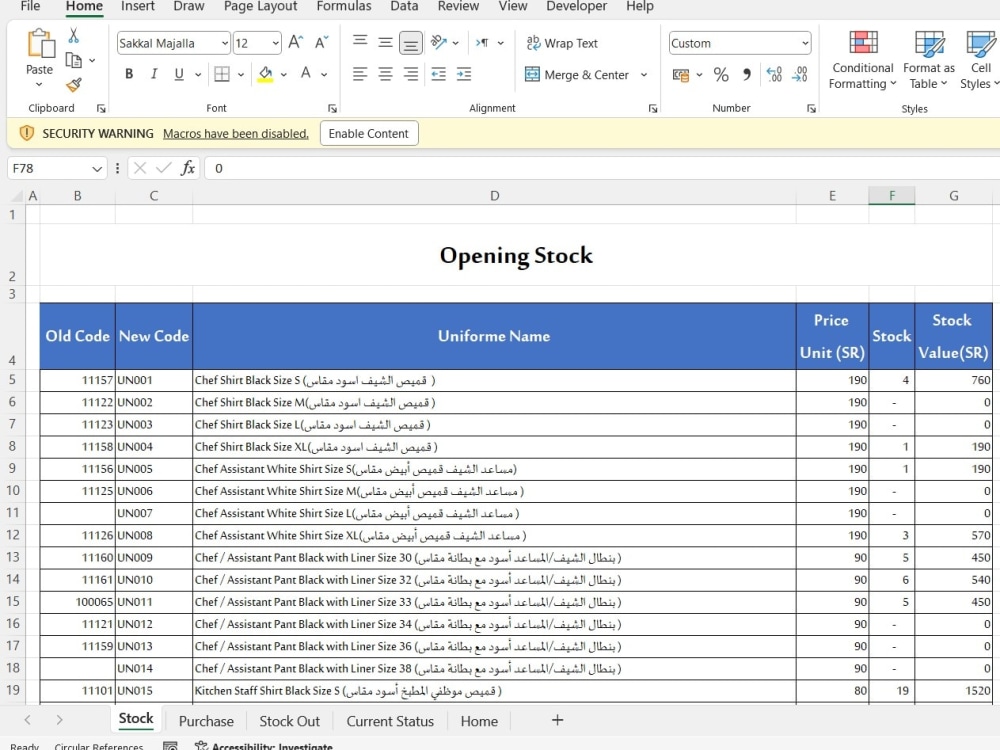
Task: Apply top vertical alignment
Action: [x=360, y=41]
